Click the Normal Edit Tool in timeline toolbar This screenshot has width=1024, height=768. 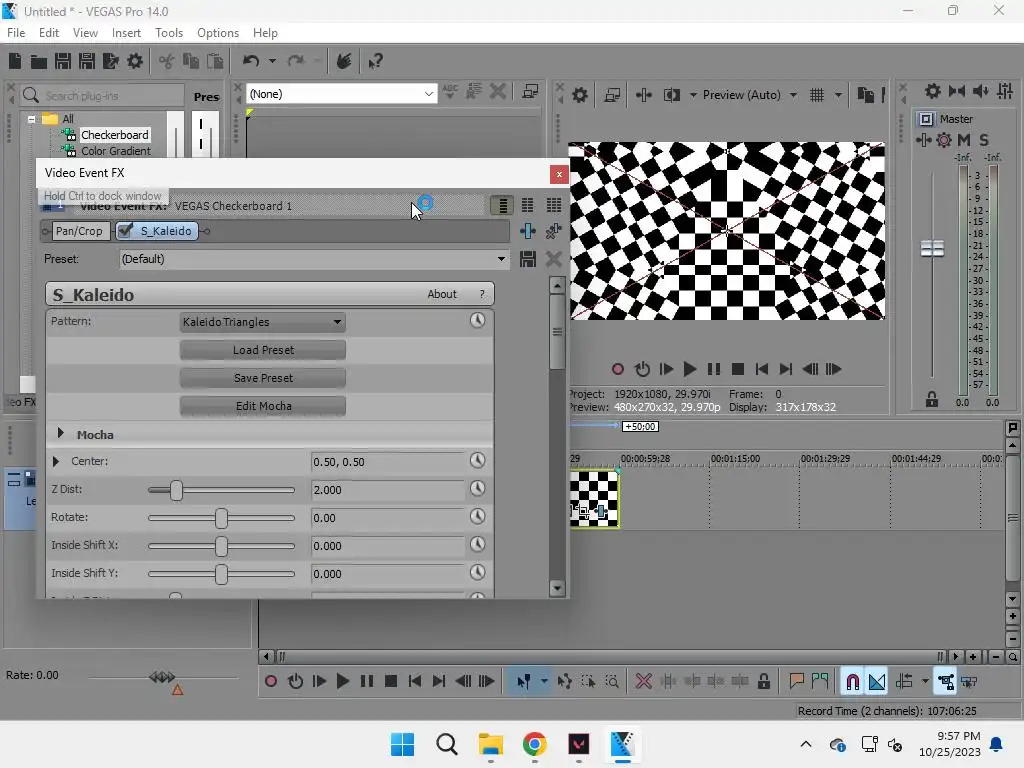(x=524, y=682)
